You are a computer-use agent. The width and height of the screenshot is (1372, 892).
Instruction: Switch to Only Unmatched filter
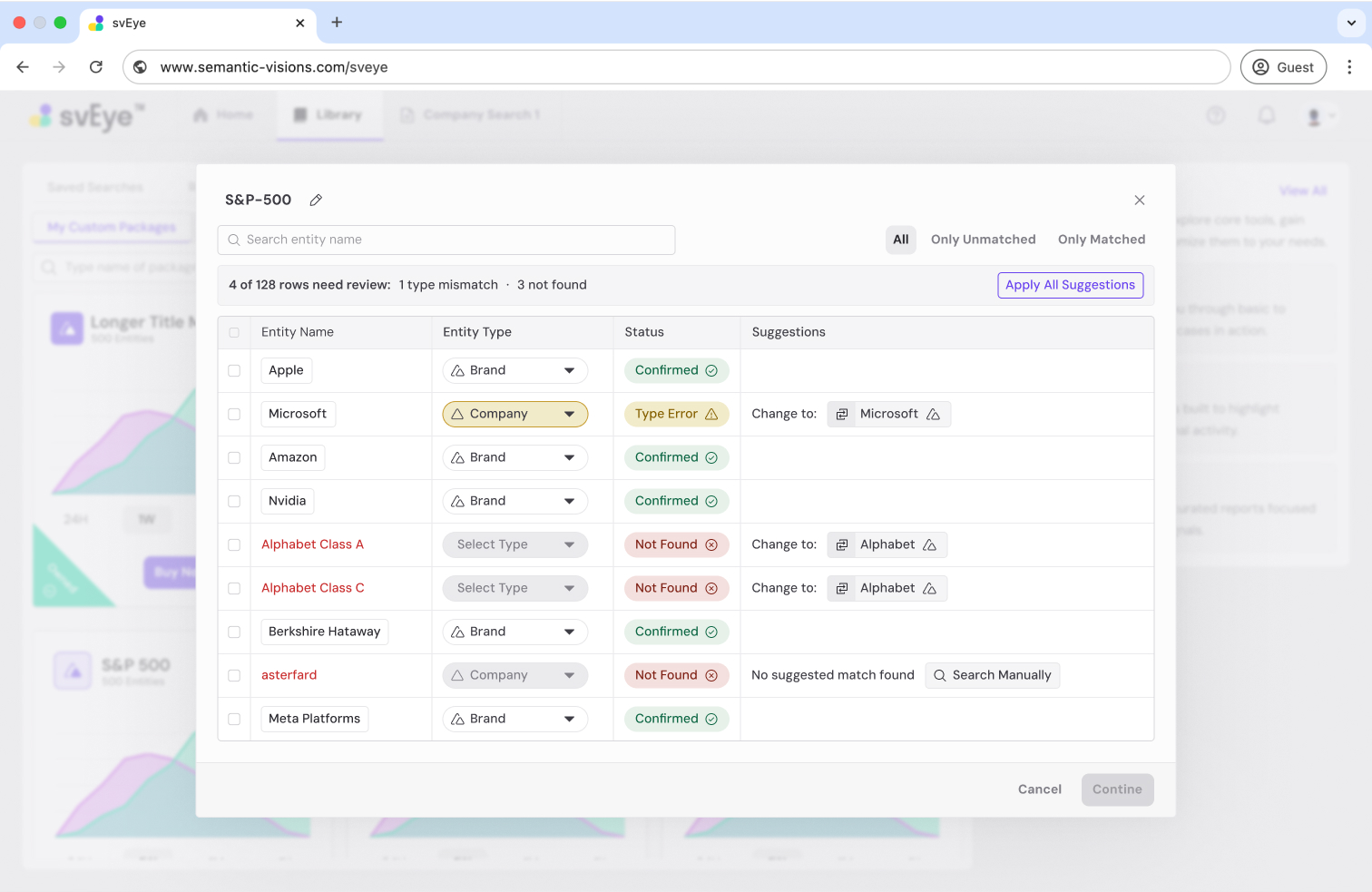[983, 240]
